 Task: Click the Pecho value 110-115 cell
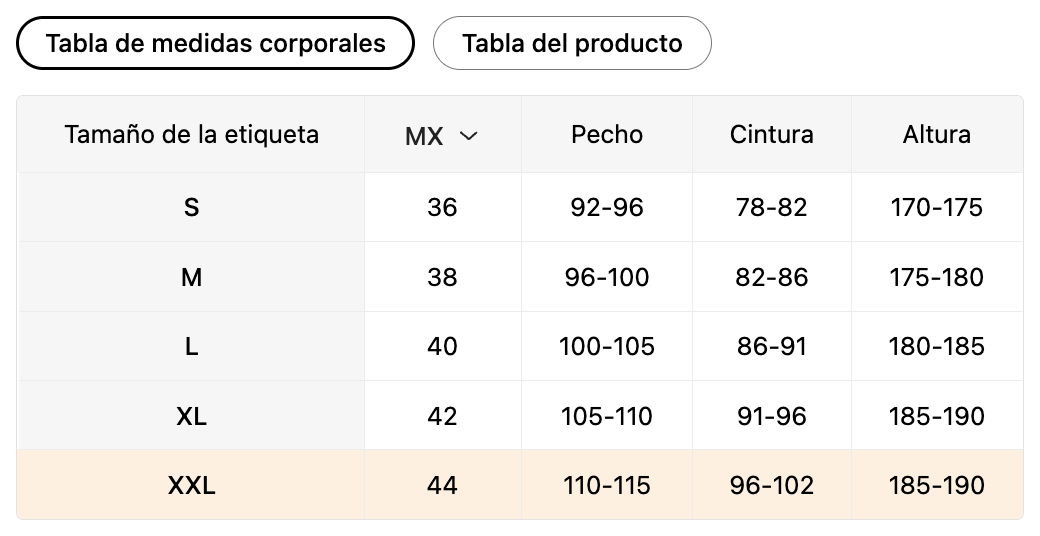click(607, 485)
